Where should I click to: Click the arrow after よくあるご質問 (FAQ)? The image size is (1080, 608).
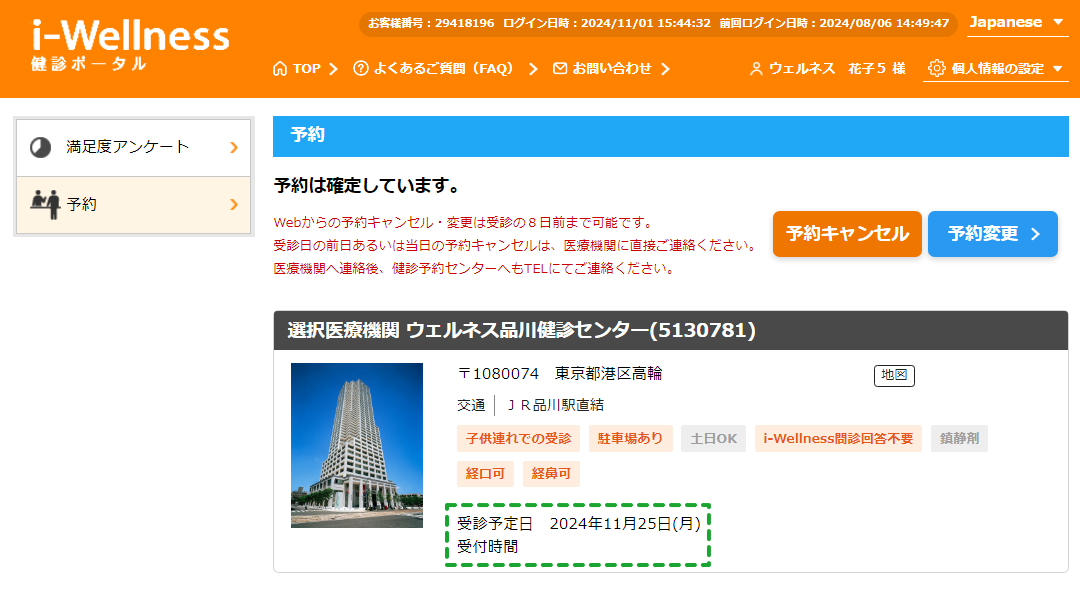click(x=533, y=69)
